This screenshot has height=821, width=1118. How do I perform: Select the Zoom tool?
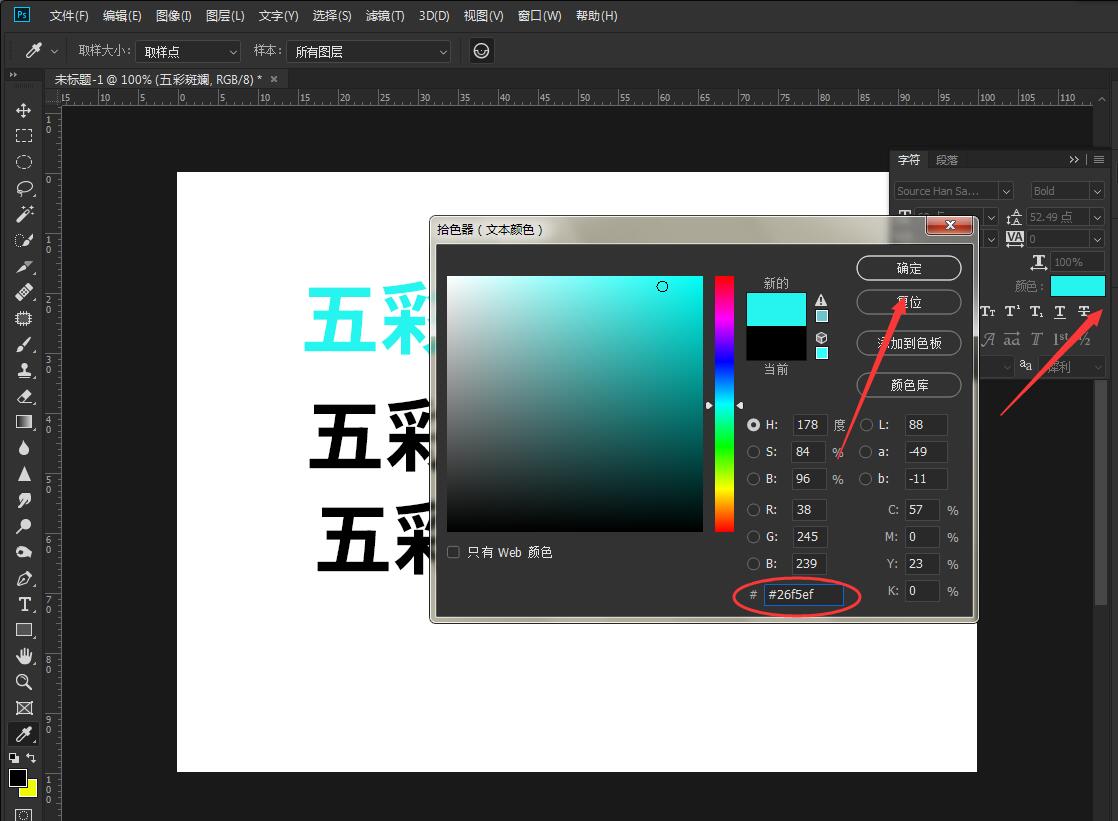[23, 682]
